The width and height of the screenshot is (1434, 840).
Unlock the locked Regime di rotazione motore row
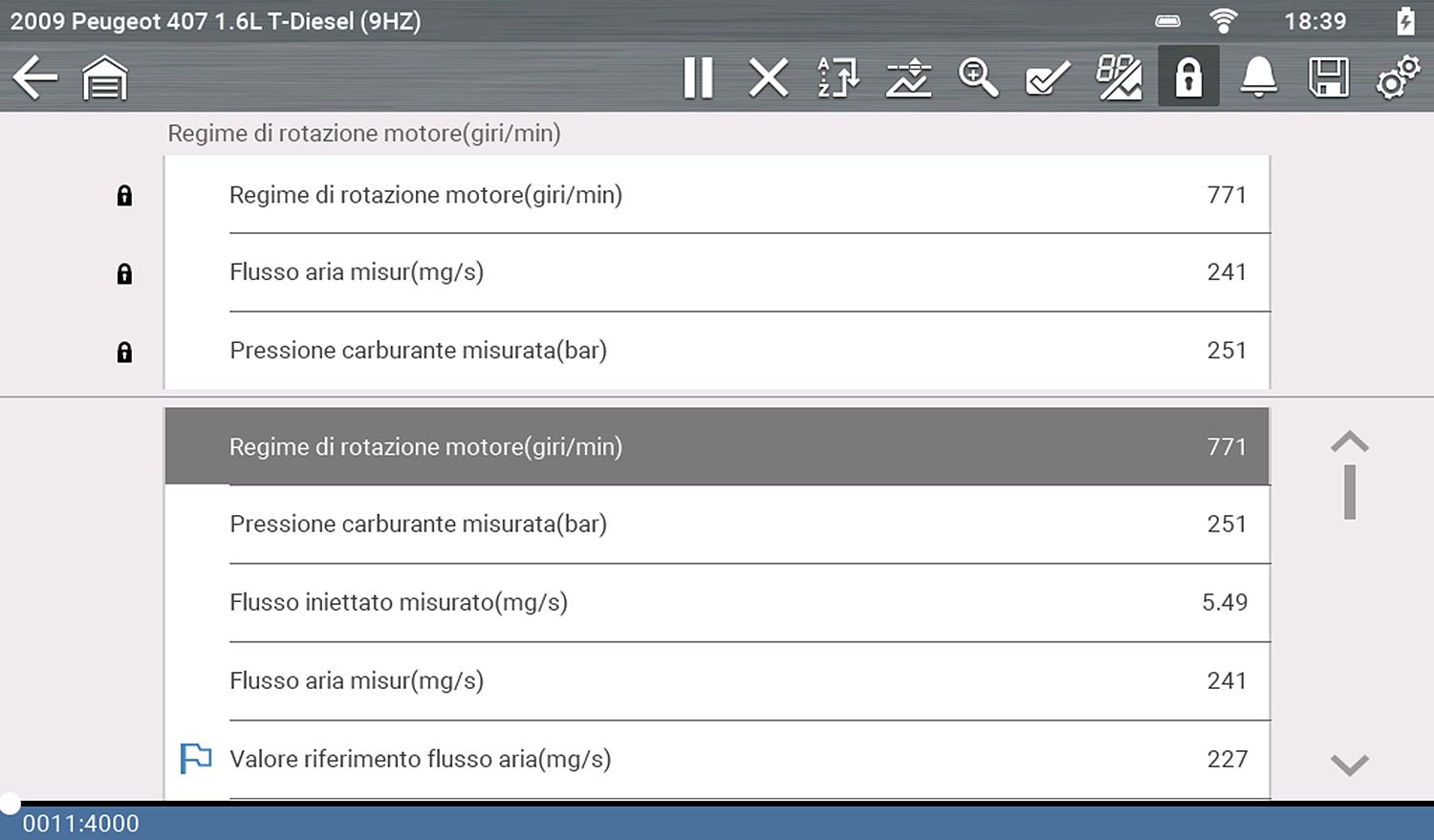coord(124,196)
